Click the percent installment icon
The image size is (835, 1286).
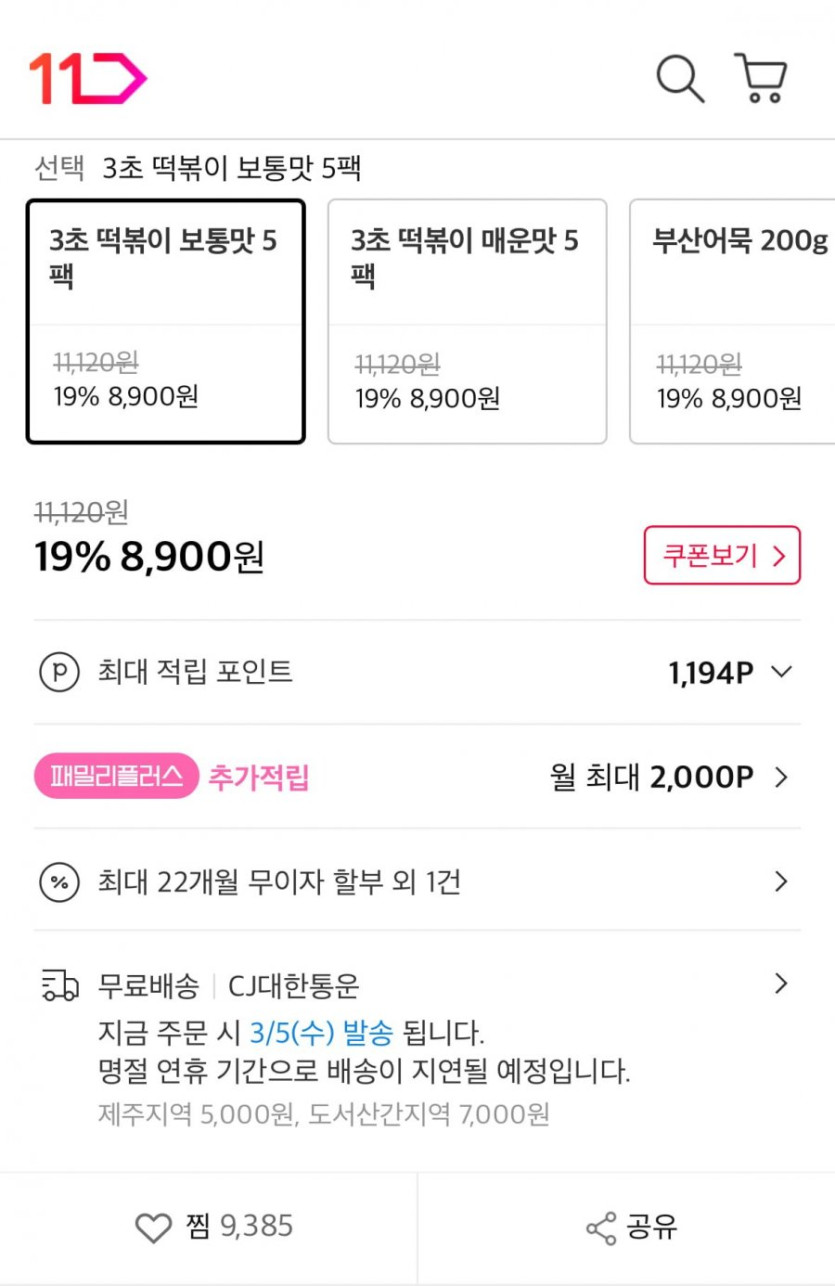click(58, 882)
